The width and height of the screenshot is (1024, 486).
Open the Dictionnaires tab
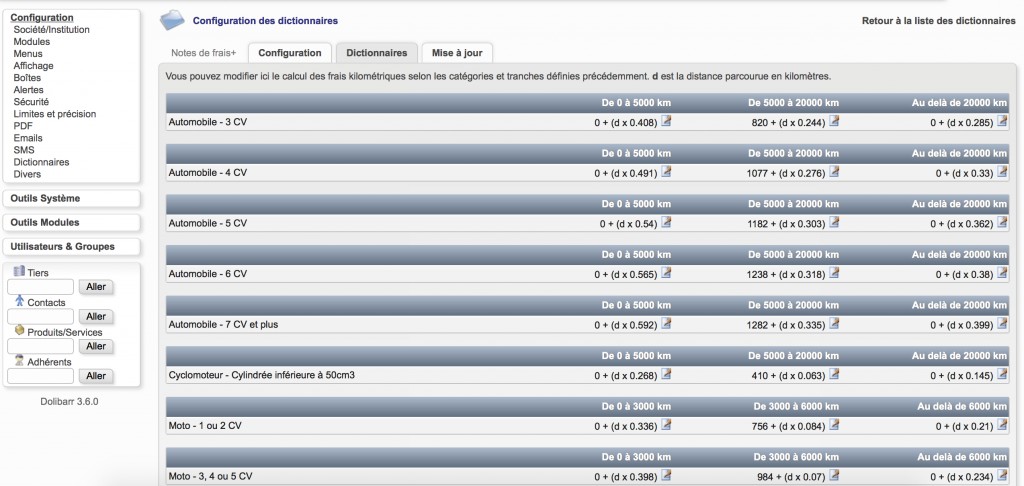click(x=377, y=53)
